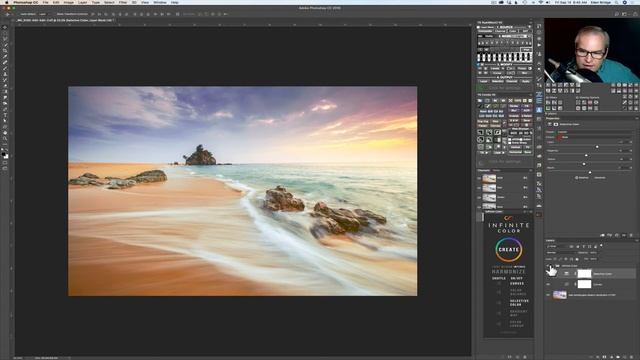Open macOS Spotlight search
The image size is (640, 360).
(x=617, y=2)
